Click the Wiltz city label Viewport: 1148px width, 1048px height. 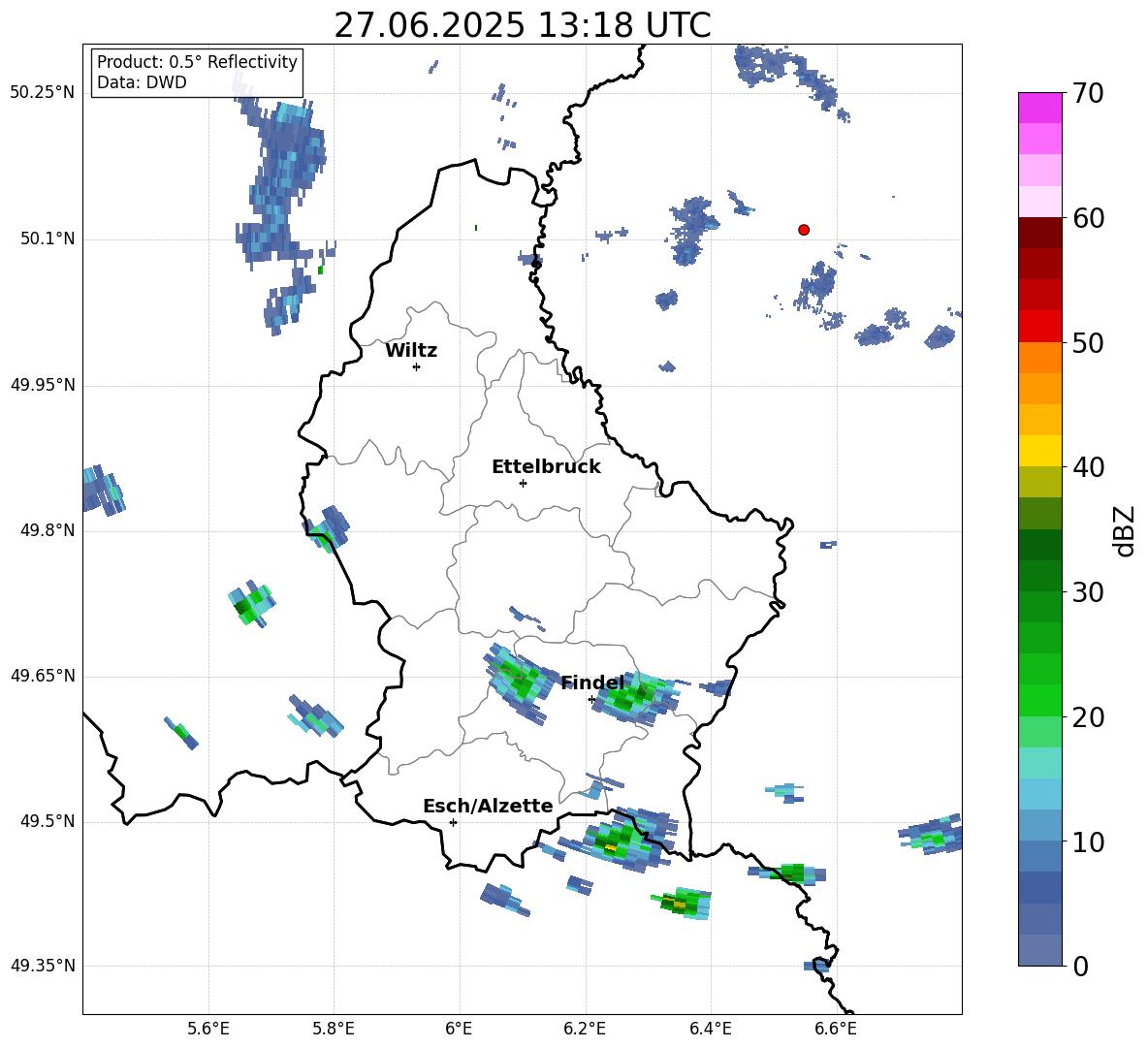point(411,350)
